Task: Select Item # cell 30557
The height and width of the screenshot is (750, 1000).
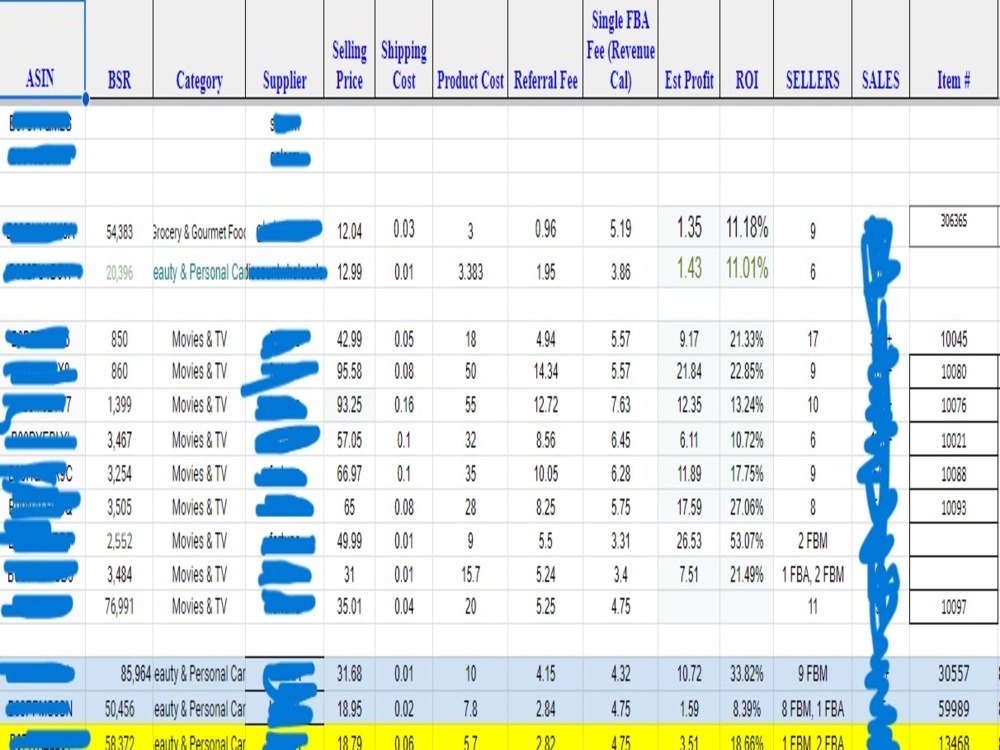Action: point(954,673)
